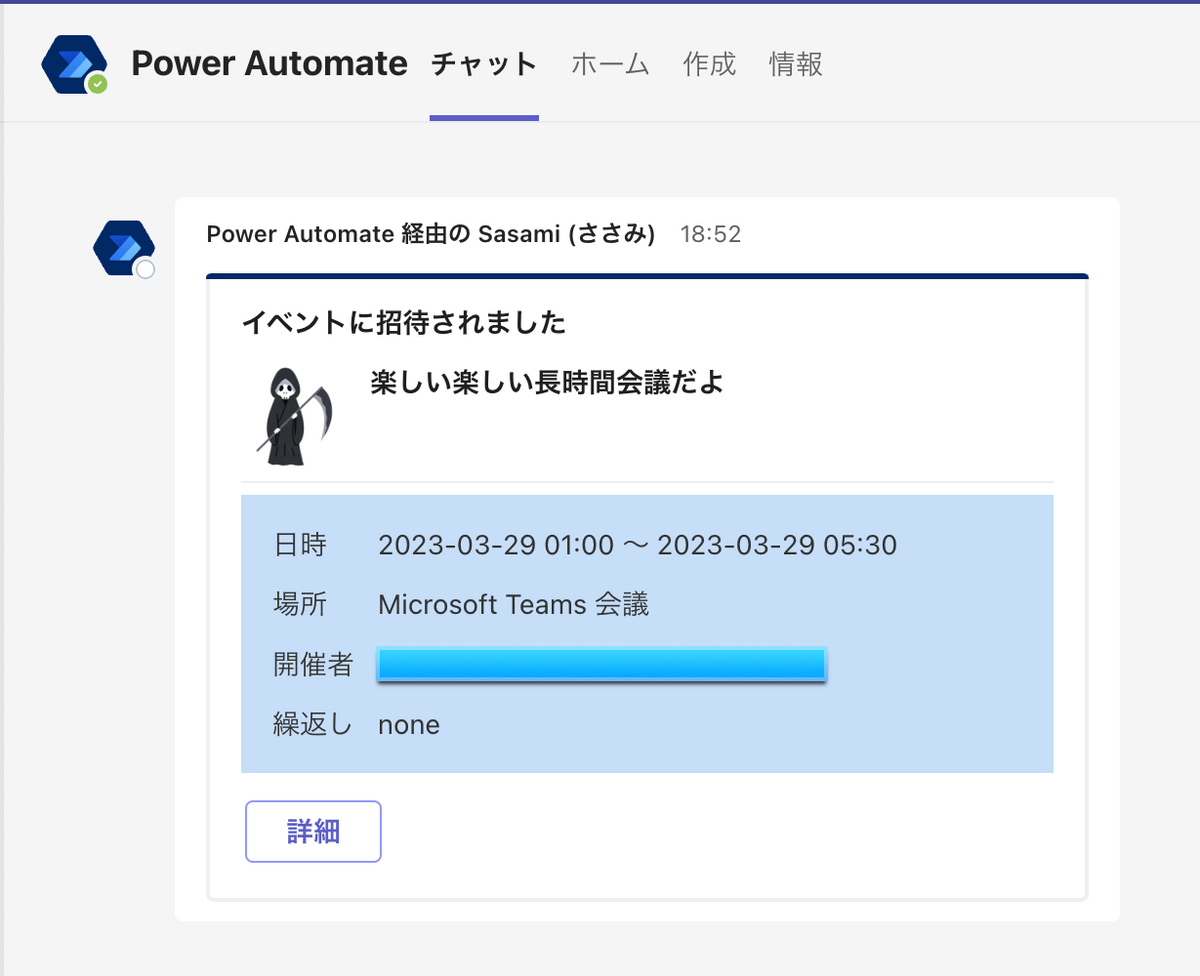This screenshot has width=1200, height=976.
Task: Open the Power Automate home via its hexagon icon
Action: coord(74,63)
